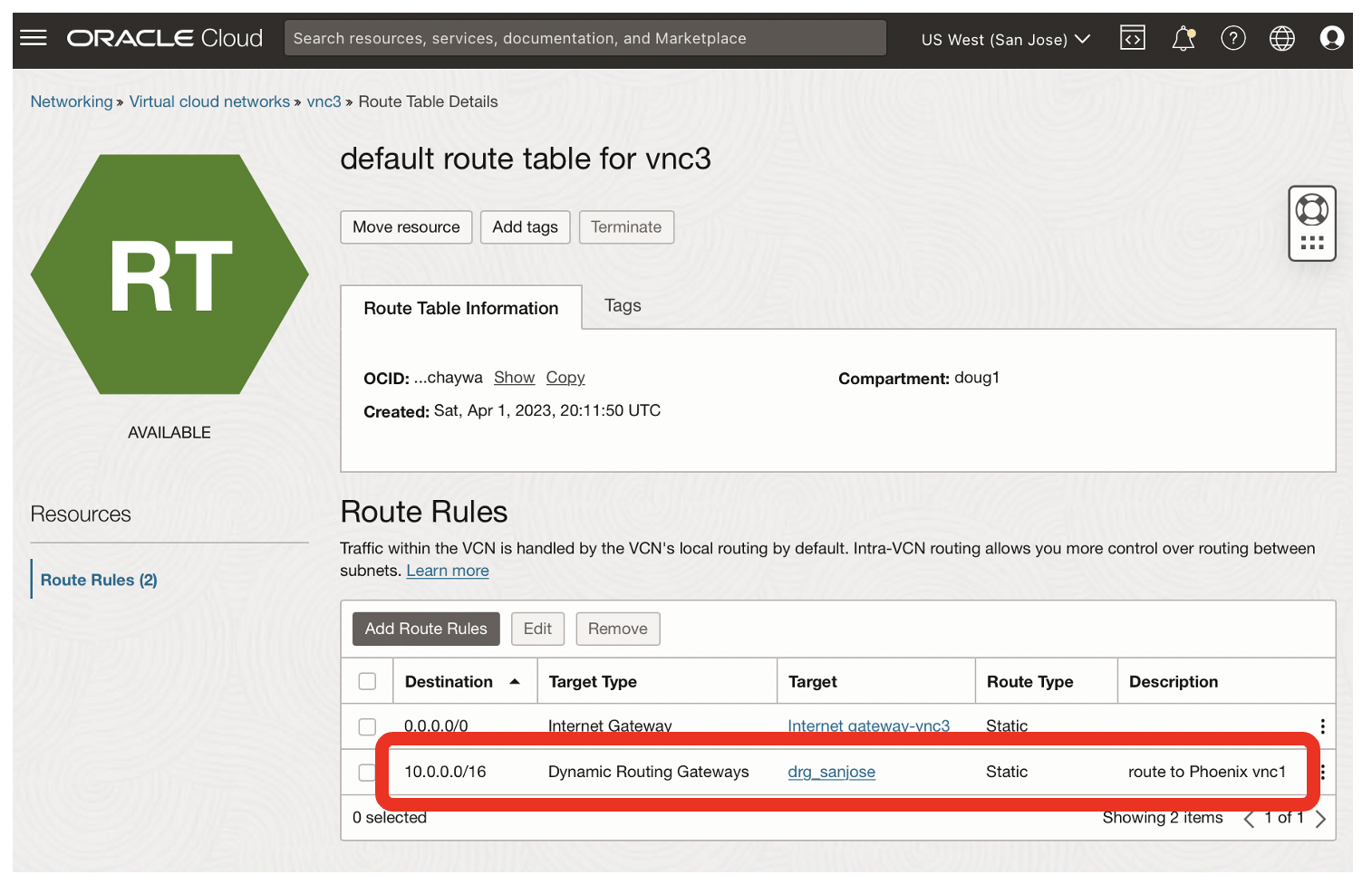1372x884 pixels.
Task: Select the 10.0.0.0/16 route rule checkbox
Action: 367,772
